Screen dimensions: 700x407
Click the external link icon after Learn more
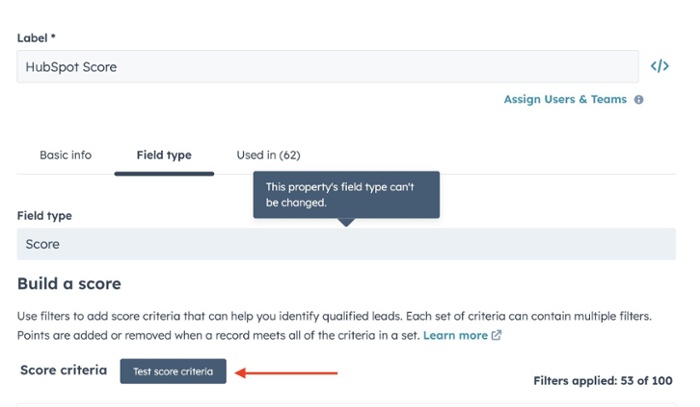click(x=497, y=336)
